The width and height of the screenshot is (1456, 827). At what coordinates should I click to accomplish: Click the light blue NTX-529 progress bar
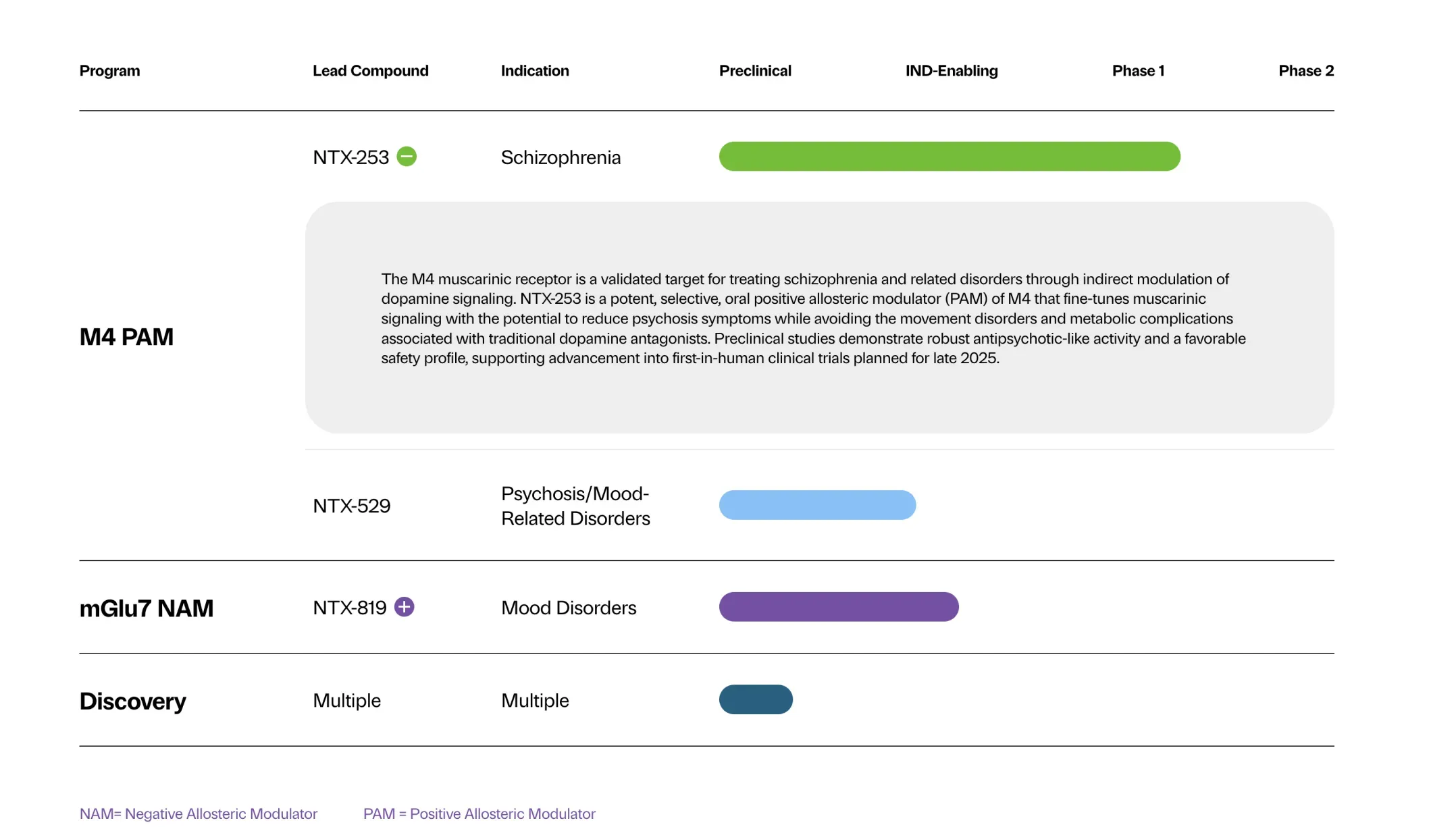817,505
